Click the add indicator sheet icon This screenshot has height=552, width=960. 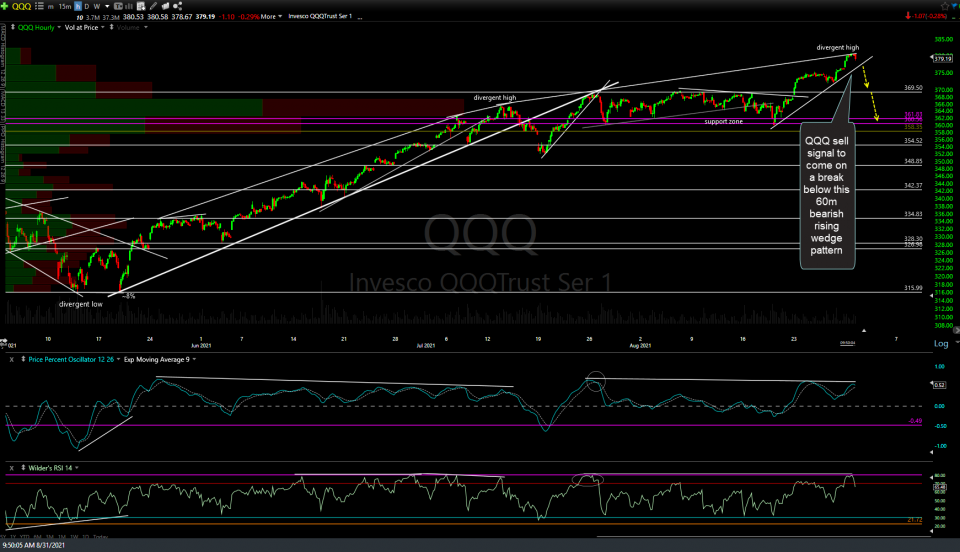pyautogui.click(x=141, y=6)
